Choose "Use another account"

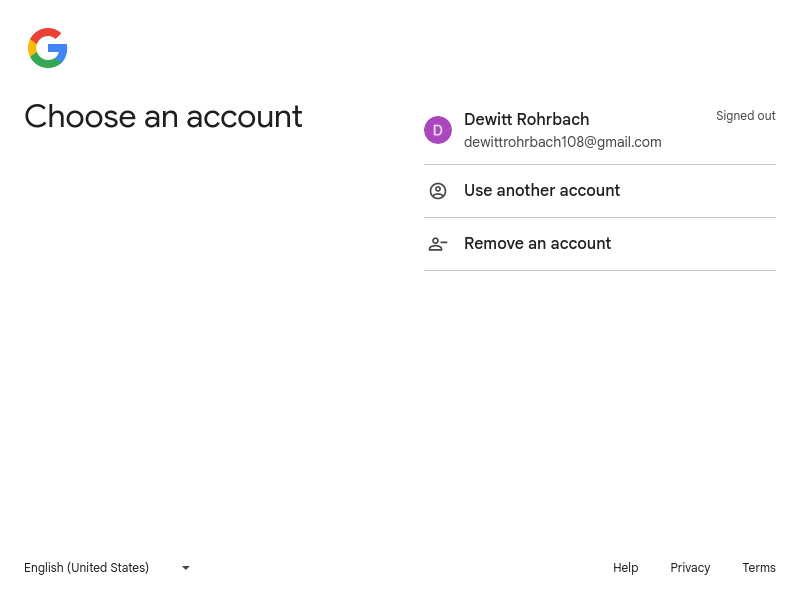(x=542, y=191)
